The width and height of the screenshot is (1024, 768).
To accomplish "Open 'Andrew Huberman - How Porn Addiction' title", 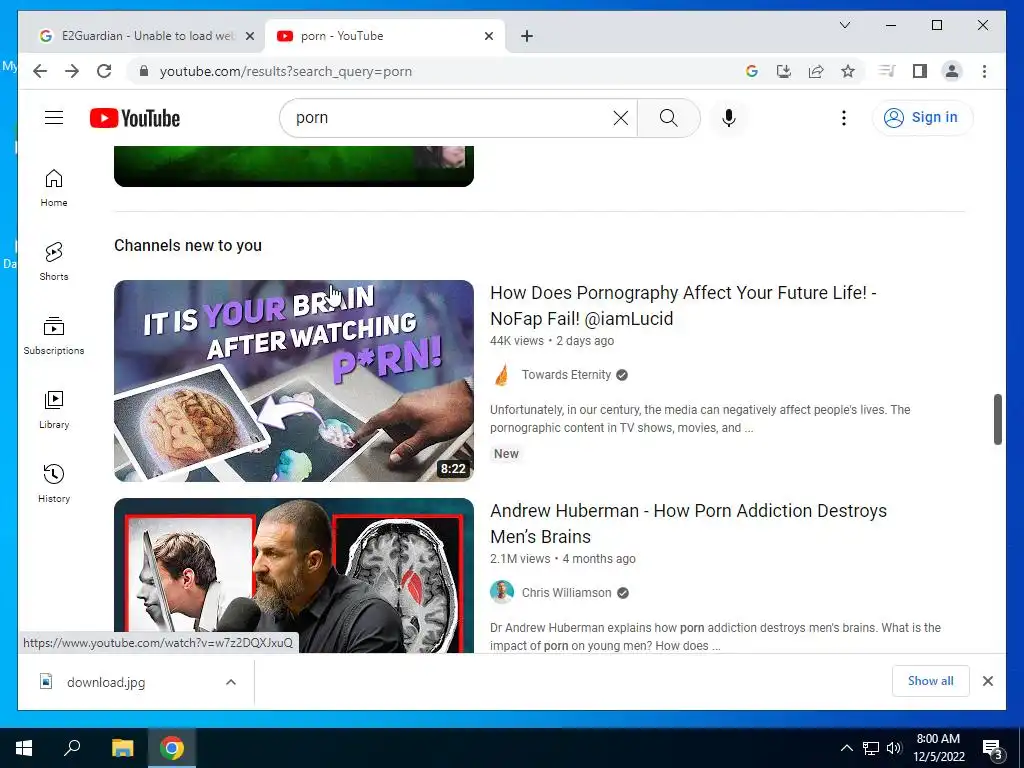I will click(688, 523).
